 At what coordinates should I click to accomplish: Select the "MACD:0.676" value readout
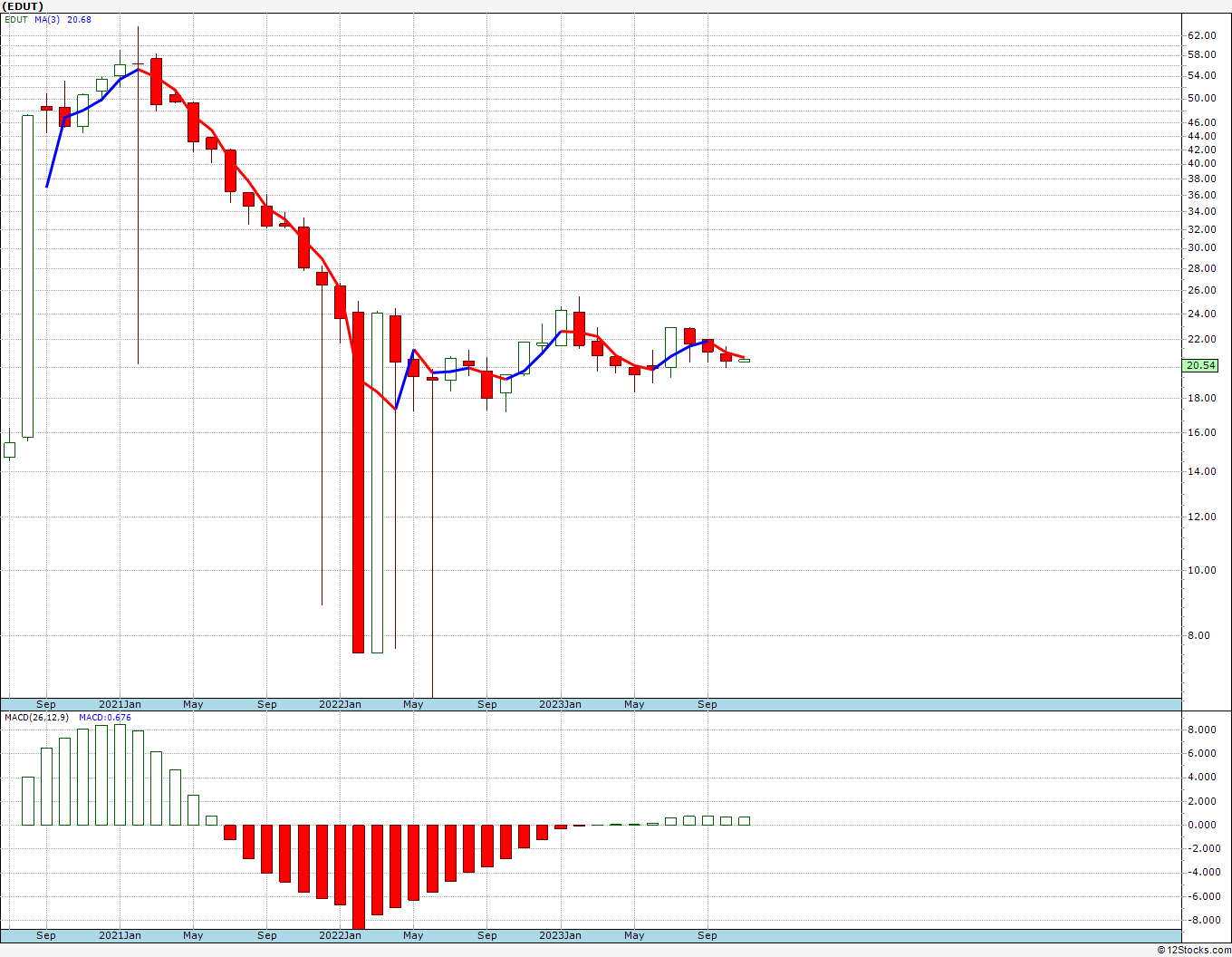point(105,718)
